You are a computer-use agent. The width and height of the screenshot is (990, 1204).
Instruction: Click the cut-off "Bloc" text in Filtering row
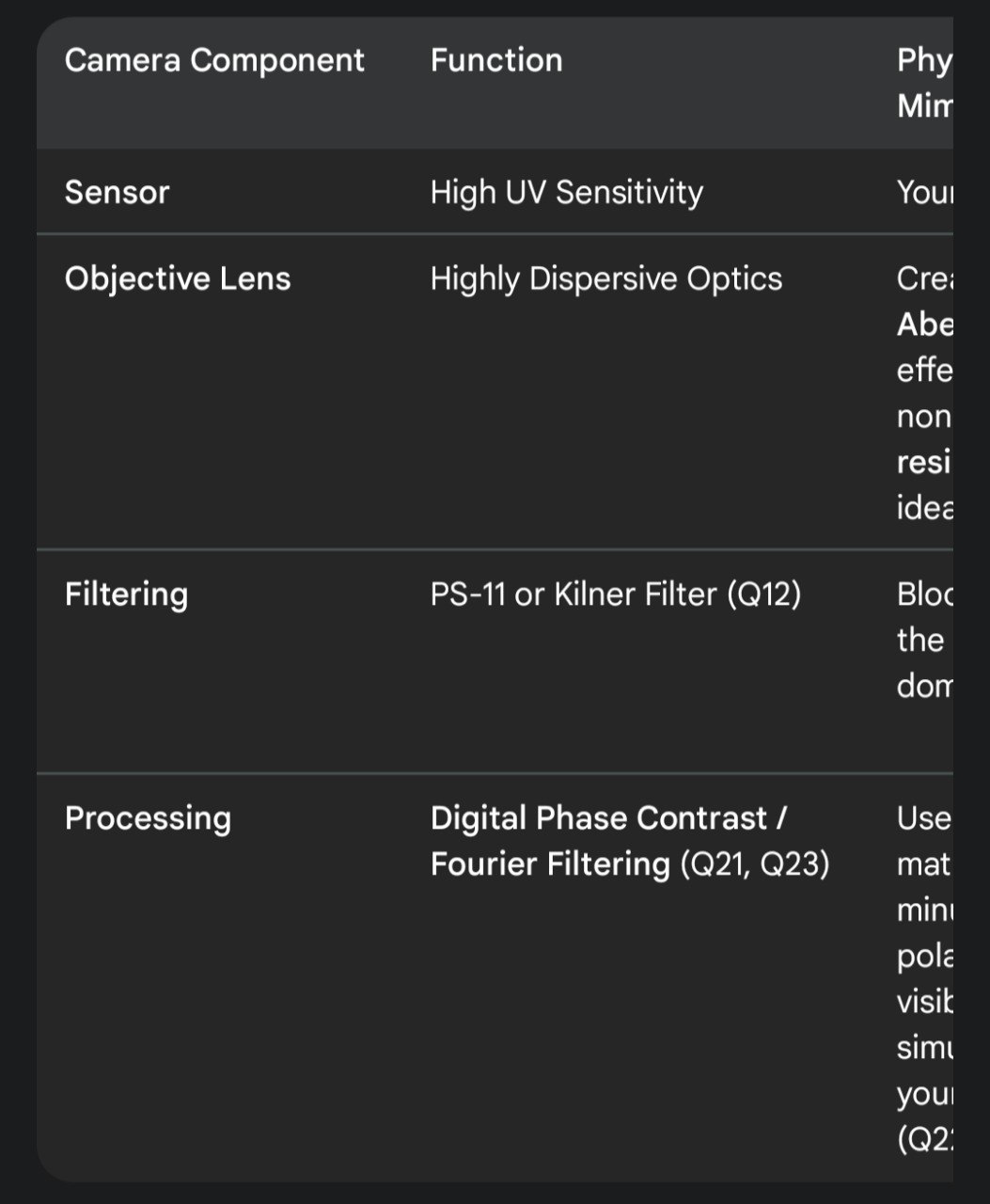[x=924, y=594]
